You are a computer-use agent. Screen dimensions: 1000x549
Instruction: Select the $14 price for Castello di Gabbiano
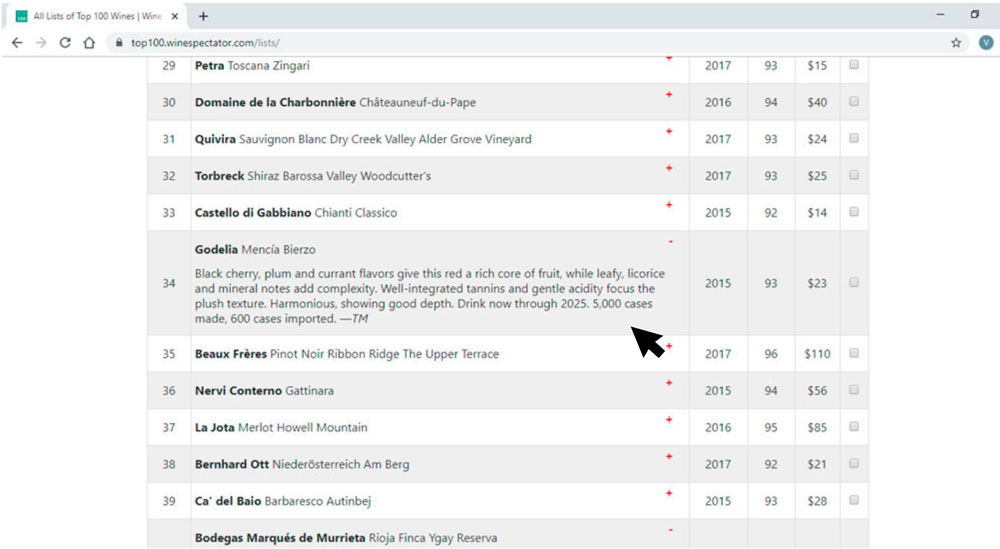click(x=817, y=213)
